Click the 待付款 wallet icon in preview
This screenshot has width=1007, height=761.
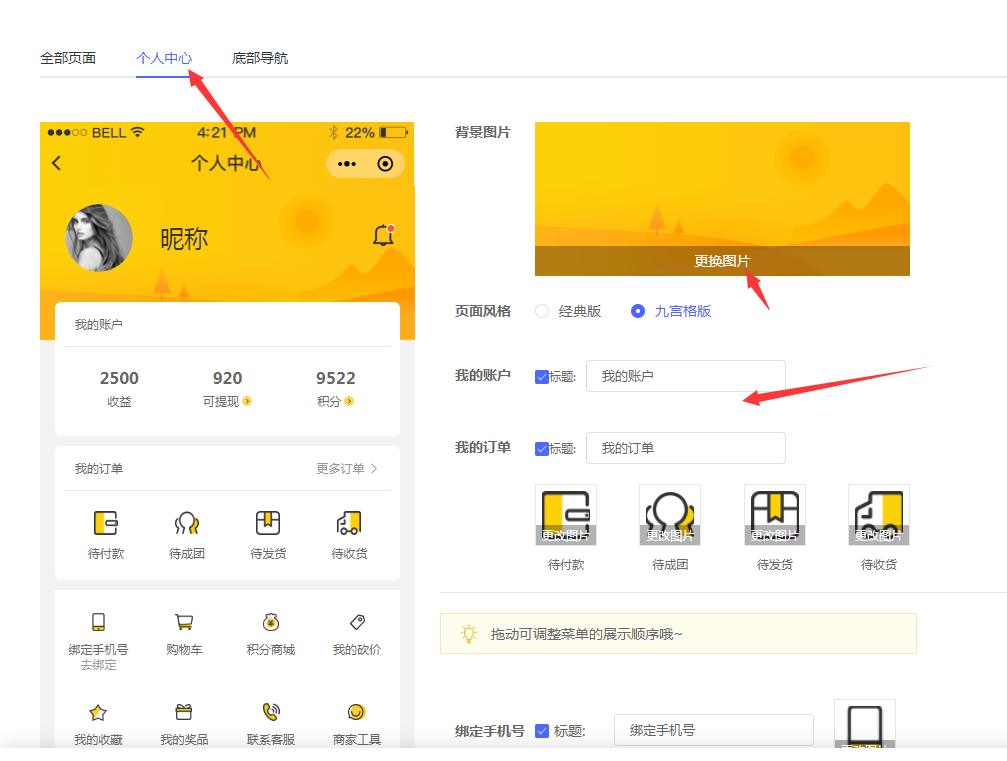point(105,523)
